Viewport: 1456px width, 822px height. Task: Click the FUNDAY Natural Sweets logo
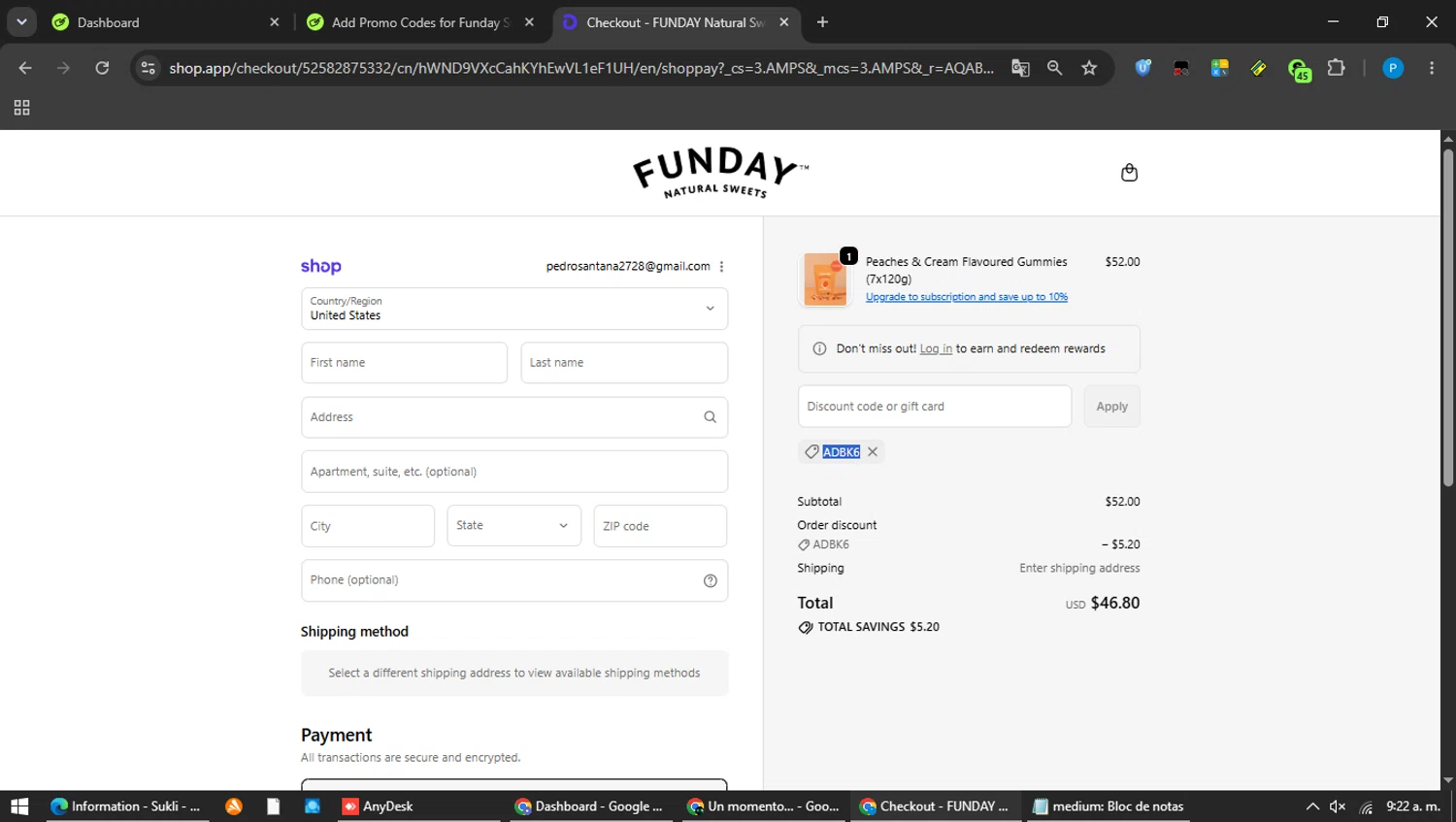click(720, 173)
